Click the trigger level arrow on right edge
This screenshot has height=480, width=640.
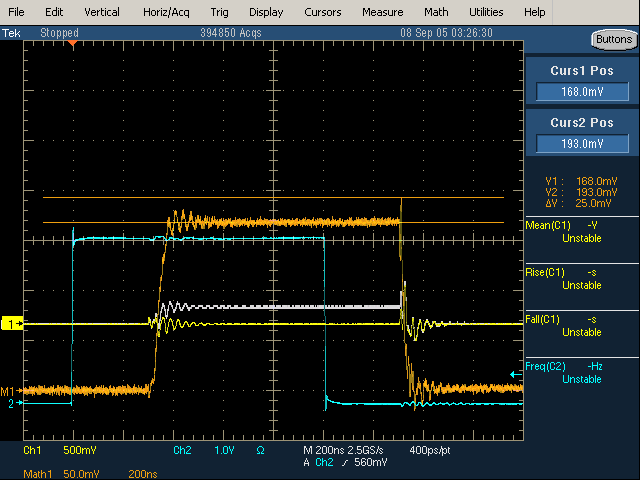tap(516, 374)
